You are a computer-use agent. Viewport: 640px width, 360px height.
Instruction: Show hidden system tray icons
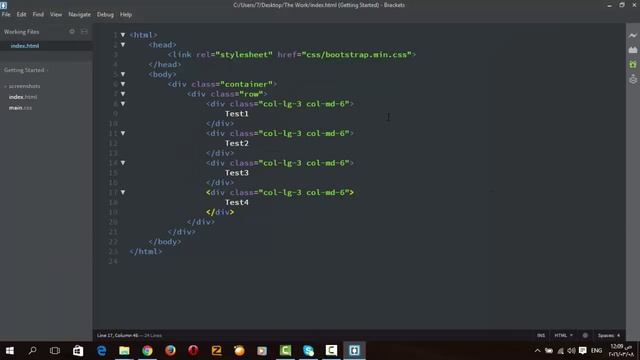point(537,351)
